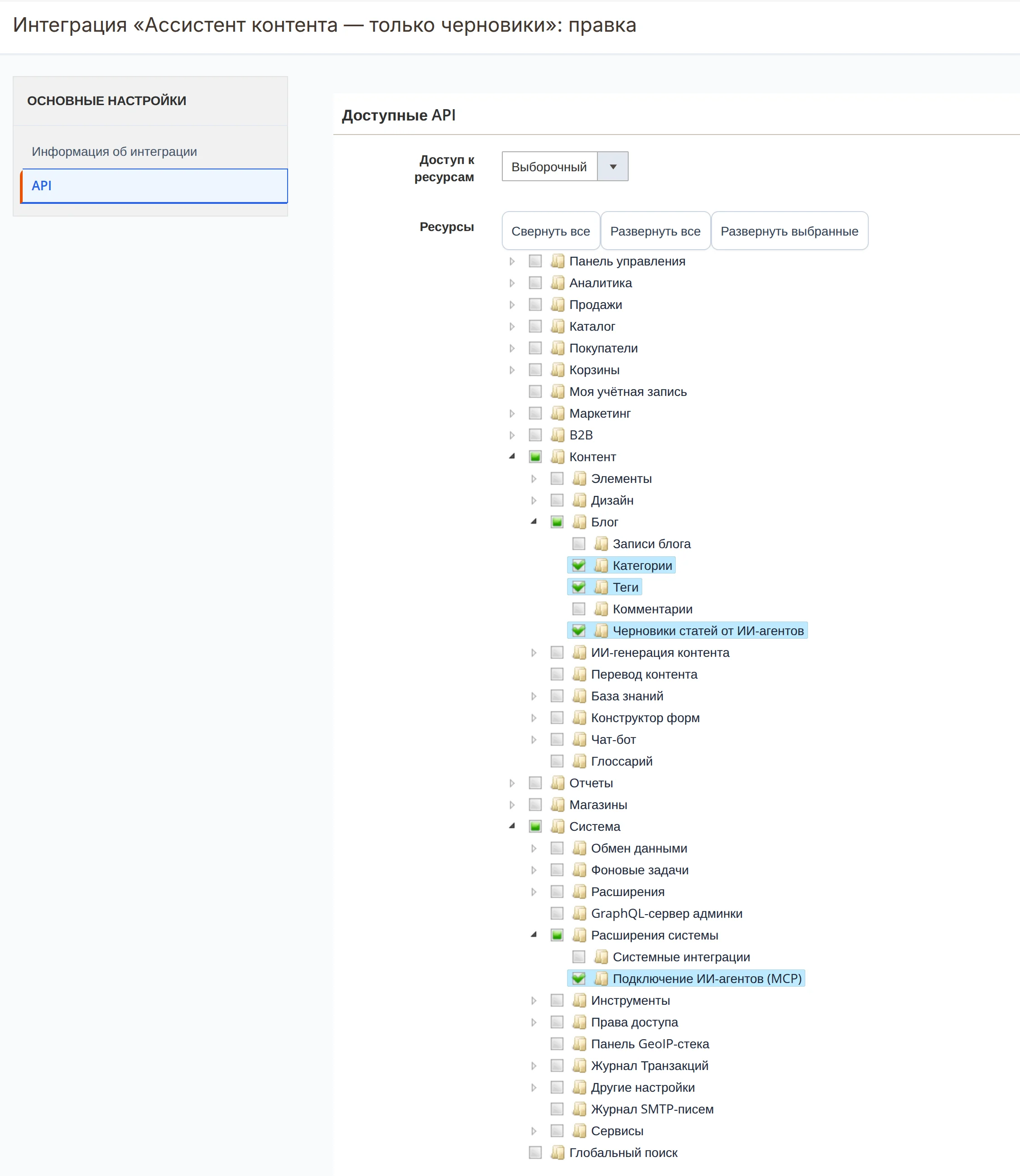Collapse the Расширения системы node
Screen dimensions: 1020x1176
(534, 935)
